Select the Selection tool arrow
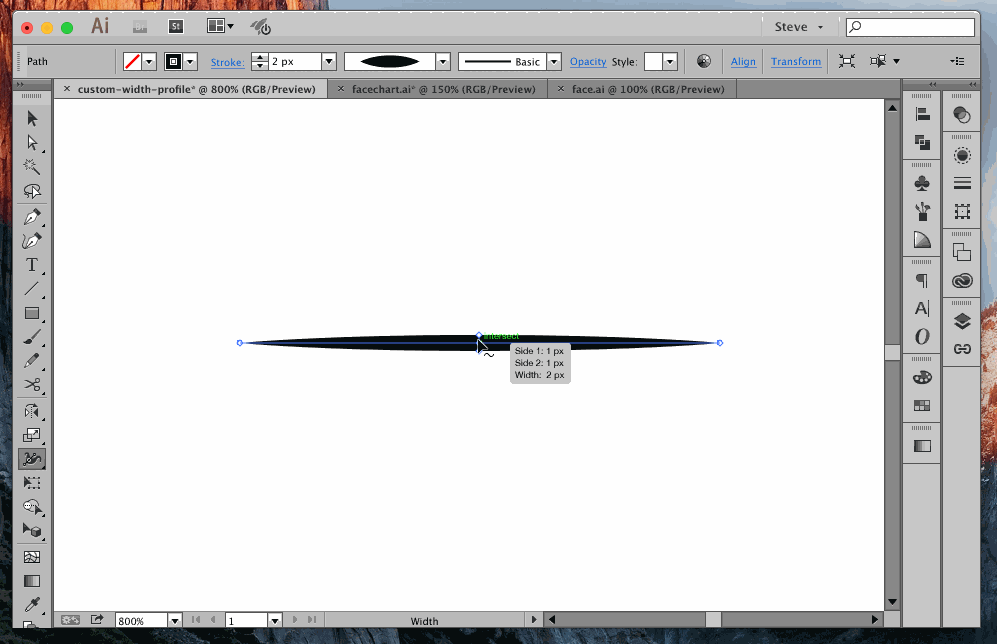Image resolution: width=997 pixels, height=644 pixels. [32, 118]
